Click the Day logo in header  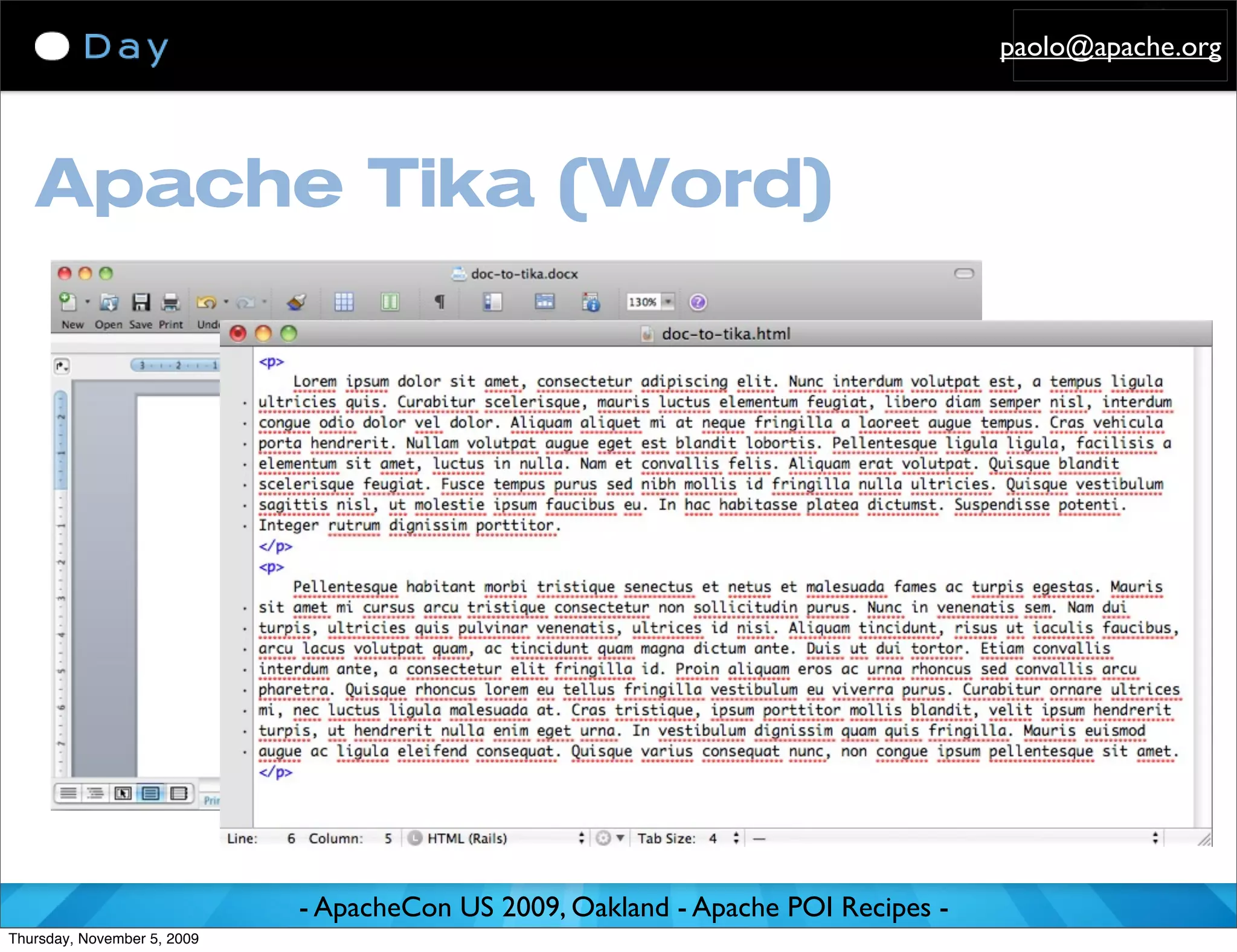point(101,47)
